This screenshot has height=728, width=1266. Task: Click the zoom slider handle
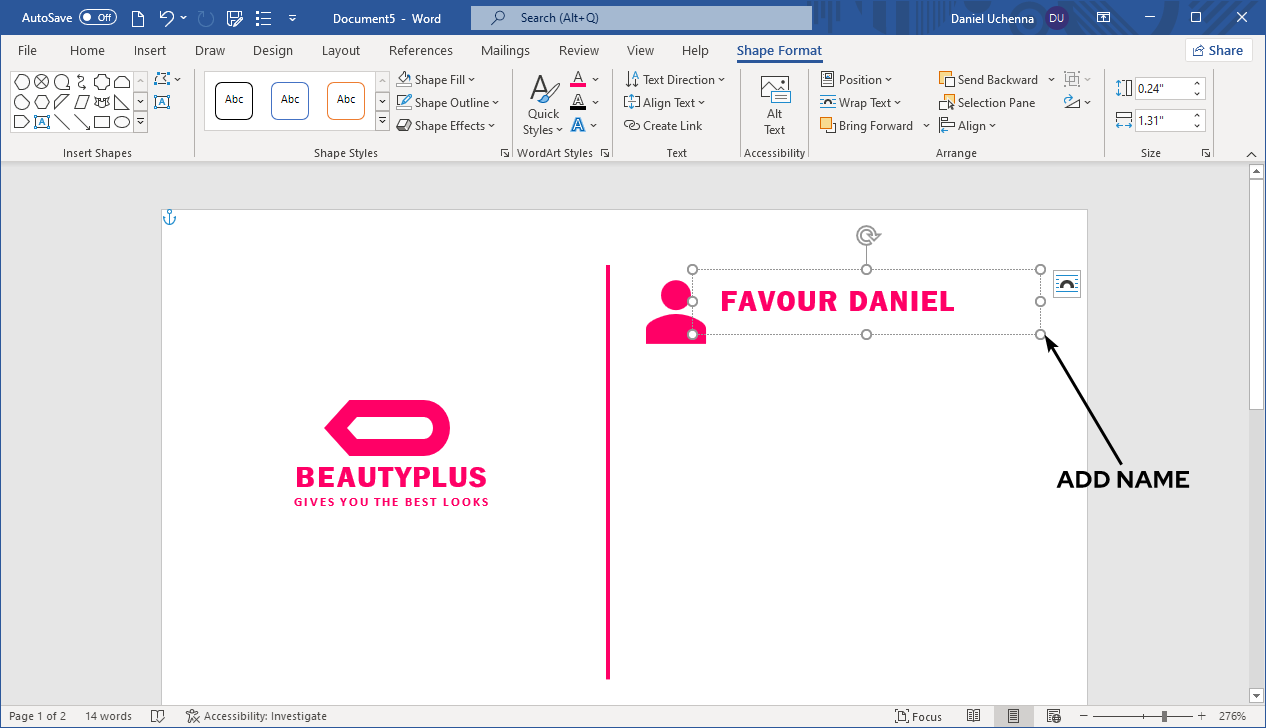[1164, 716]
